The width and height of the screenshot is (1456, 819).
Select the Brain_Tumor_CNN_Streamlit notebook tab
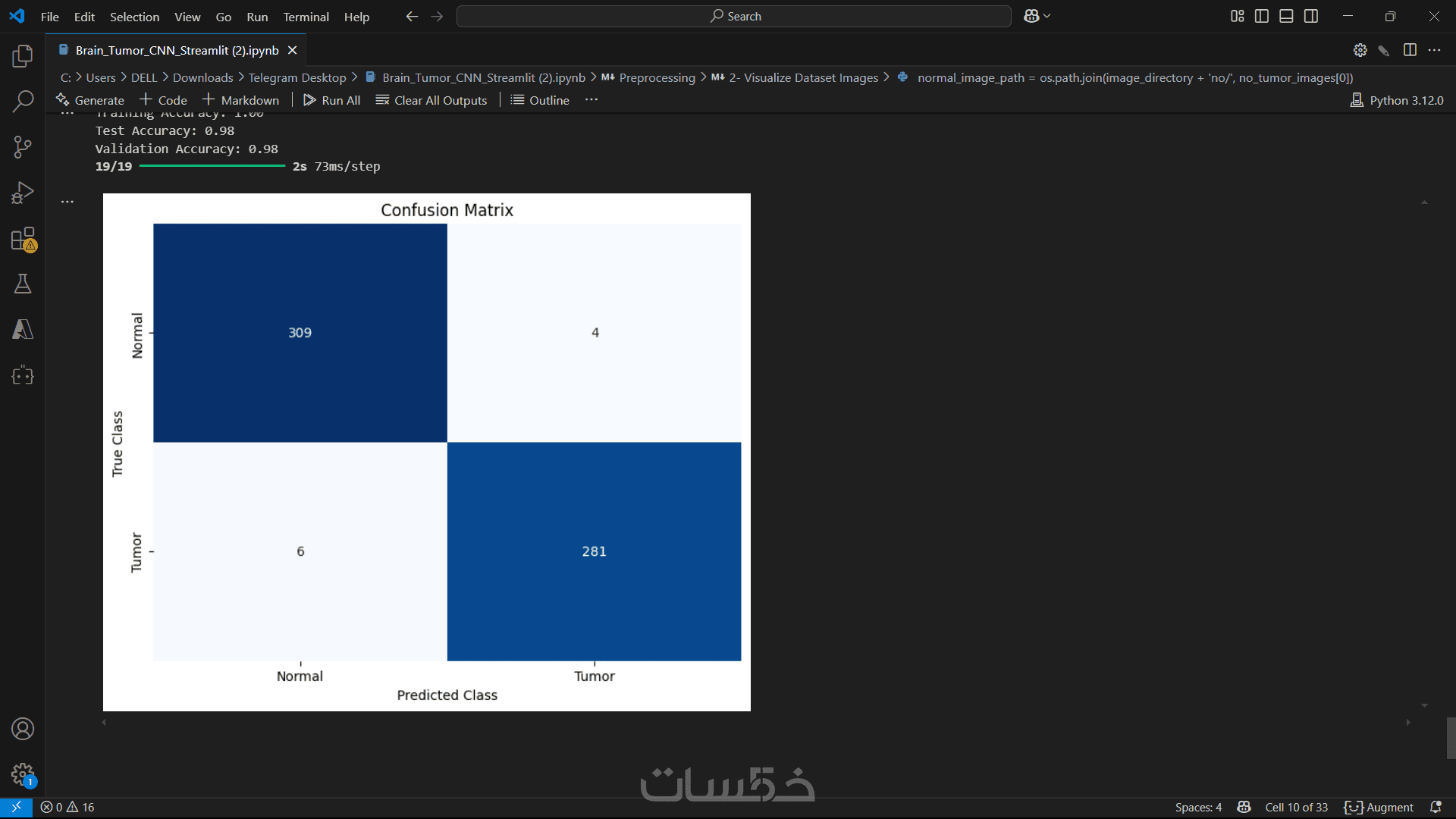(x=177, y=50)
